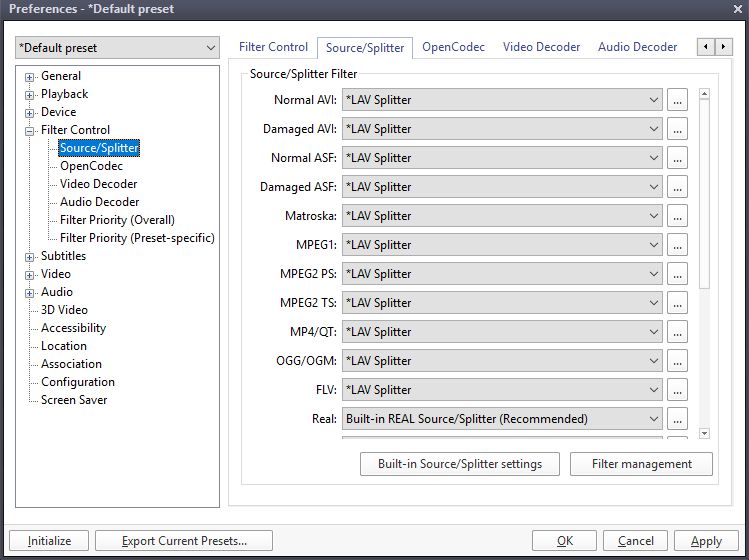Click the Apply button
This screenshot has width=749, height=560.
pyautogui.click(x=706, y=541)
